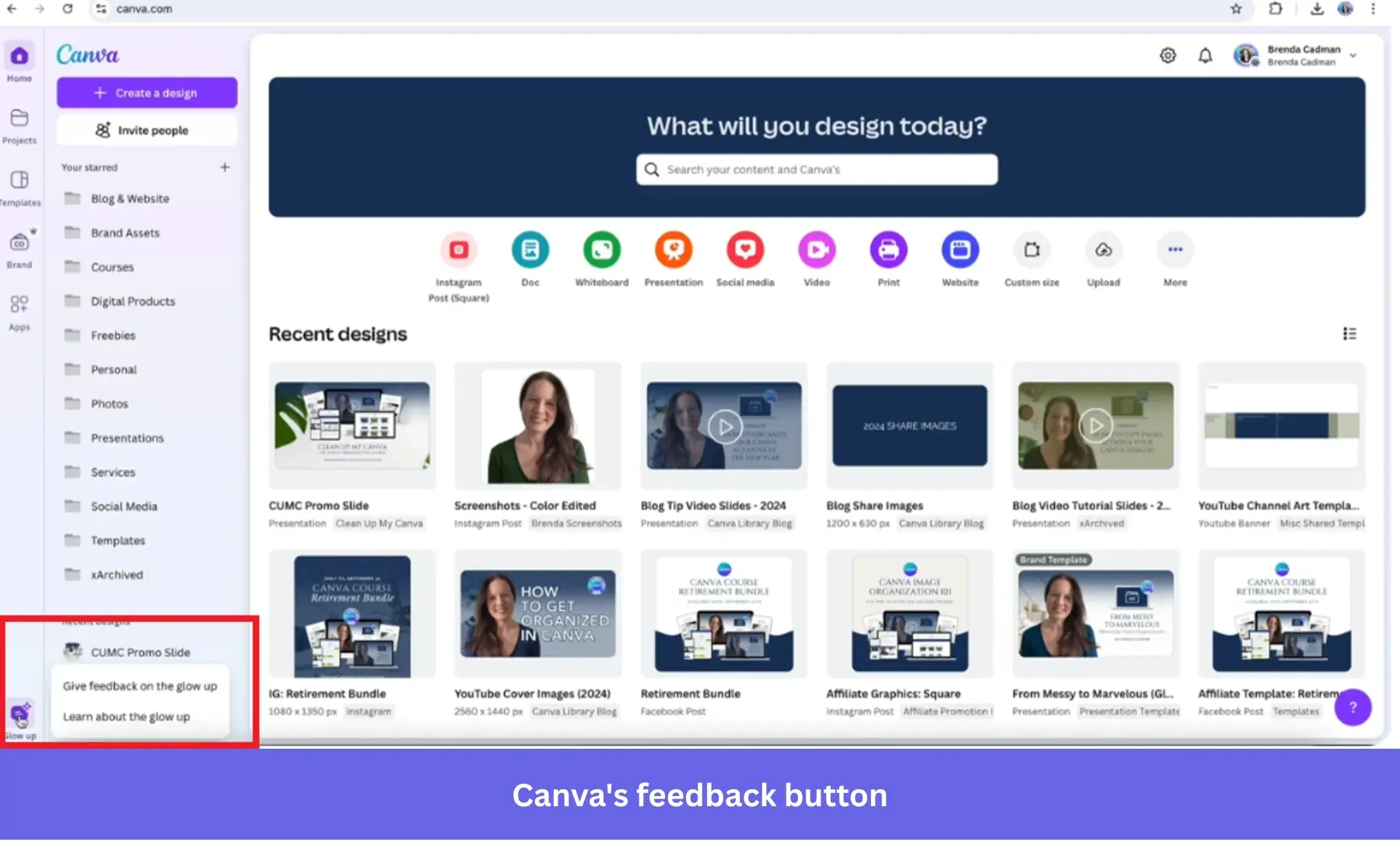The height and width of the screenshot is (842, 1400).
Task: Choose the Video design type
Action: (817, 250)
